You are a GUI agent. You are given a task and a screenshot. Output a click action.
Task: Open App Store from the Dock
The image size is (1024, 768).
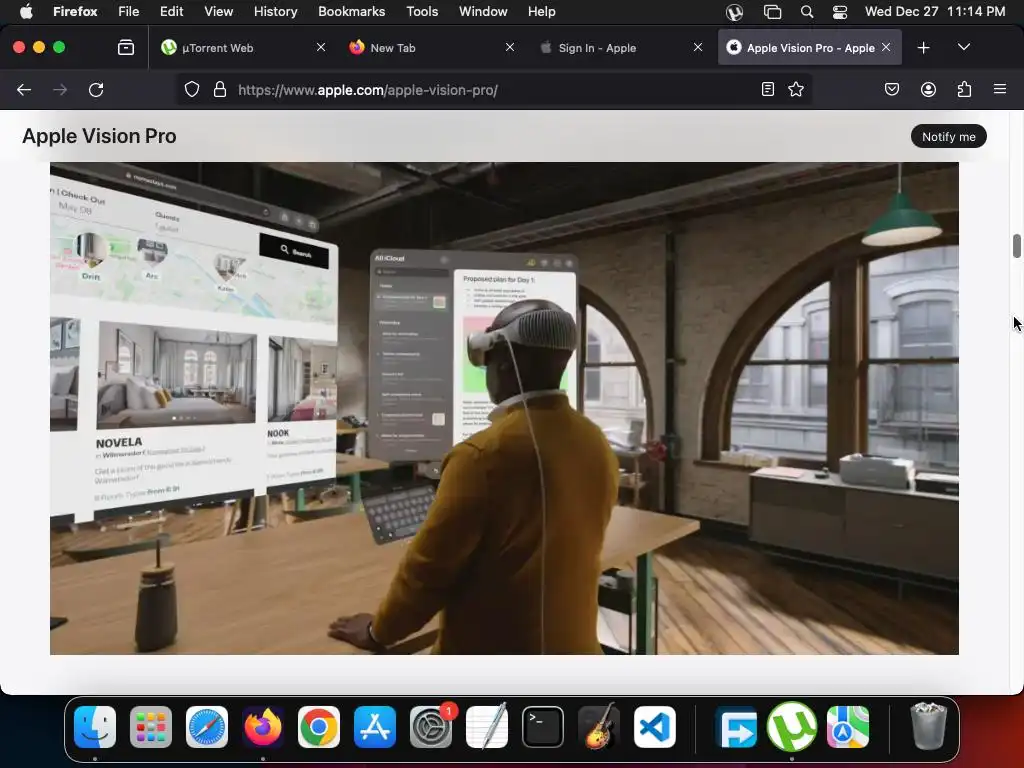pos(375,727)
